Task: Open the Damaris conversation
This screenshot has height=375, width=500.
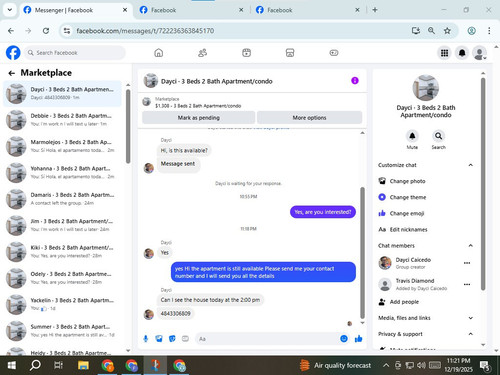Action: pos(62,199)
